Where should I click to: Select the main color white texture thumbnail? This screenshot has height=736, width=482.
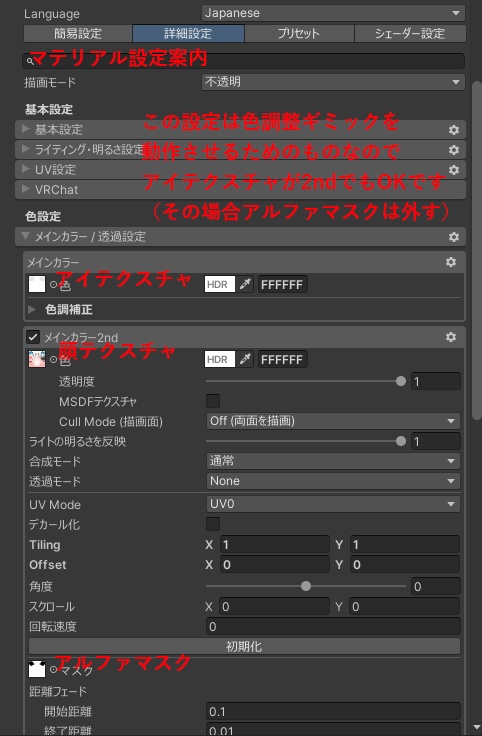(37, 284)
